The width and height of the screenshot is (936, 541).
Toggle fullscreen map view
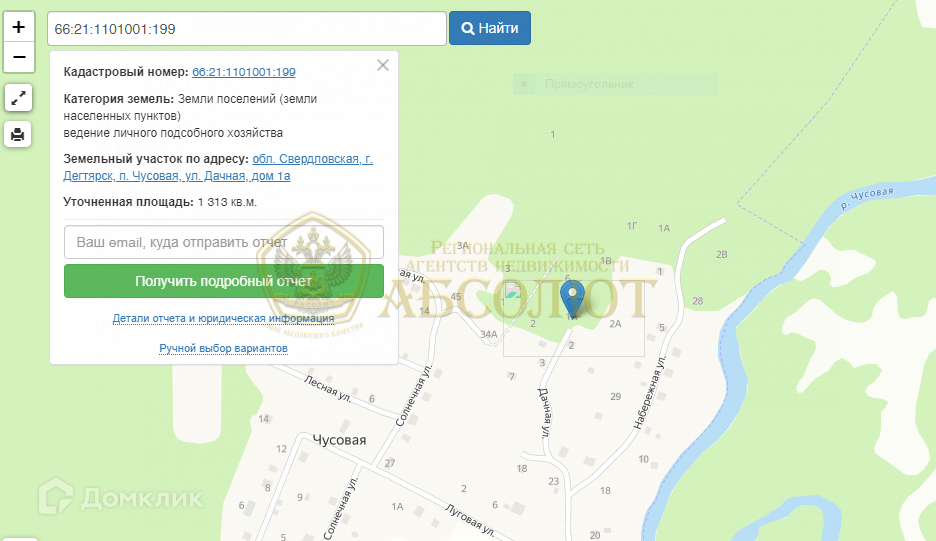click(18, 98)
